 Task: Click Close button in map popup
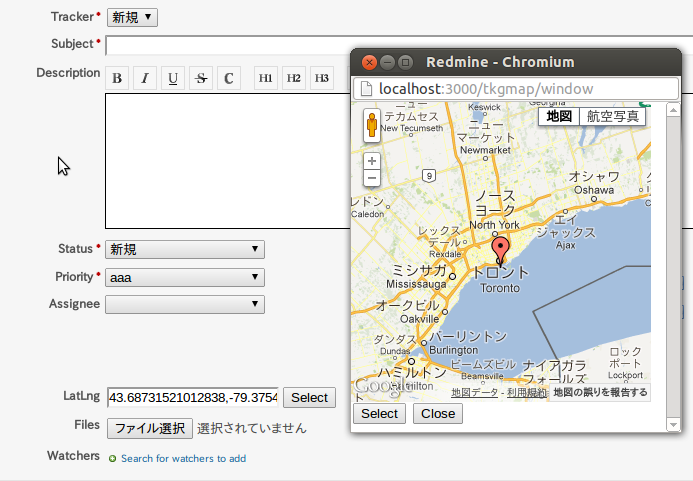pos(438,413)
